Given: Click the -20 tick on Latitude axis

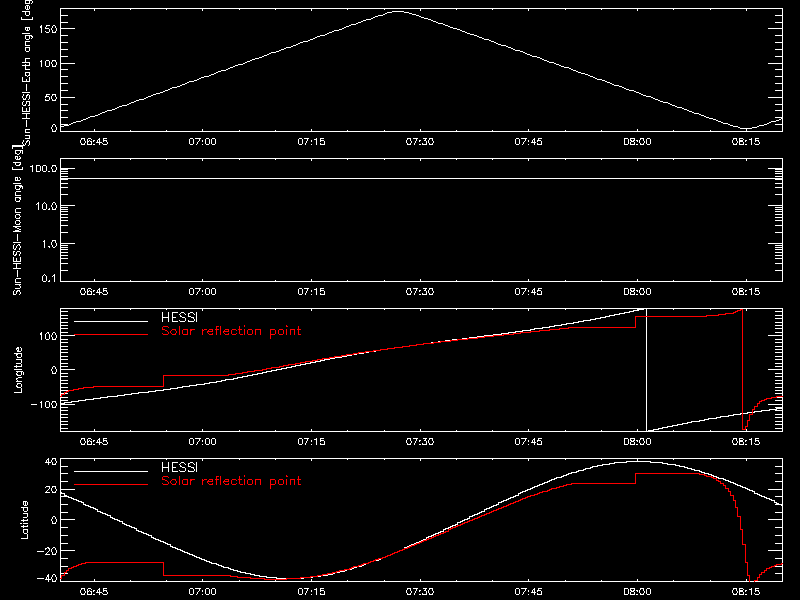Looking at the screenshot, I should (x=47, y=551).
